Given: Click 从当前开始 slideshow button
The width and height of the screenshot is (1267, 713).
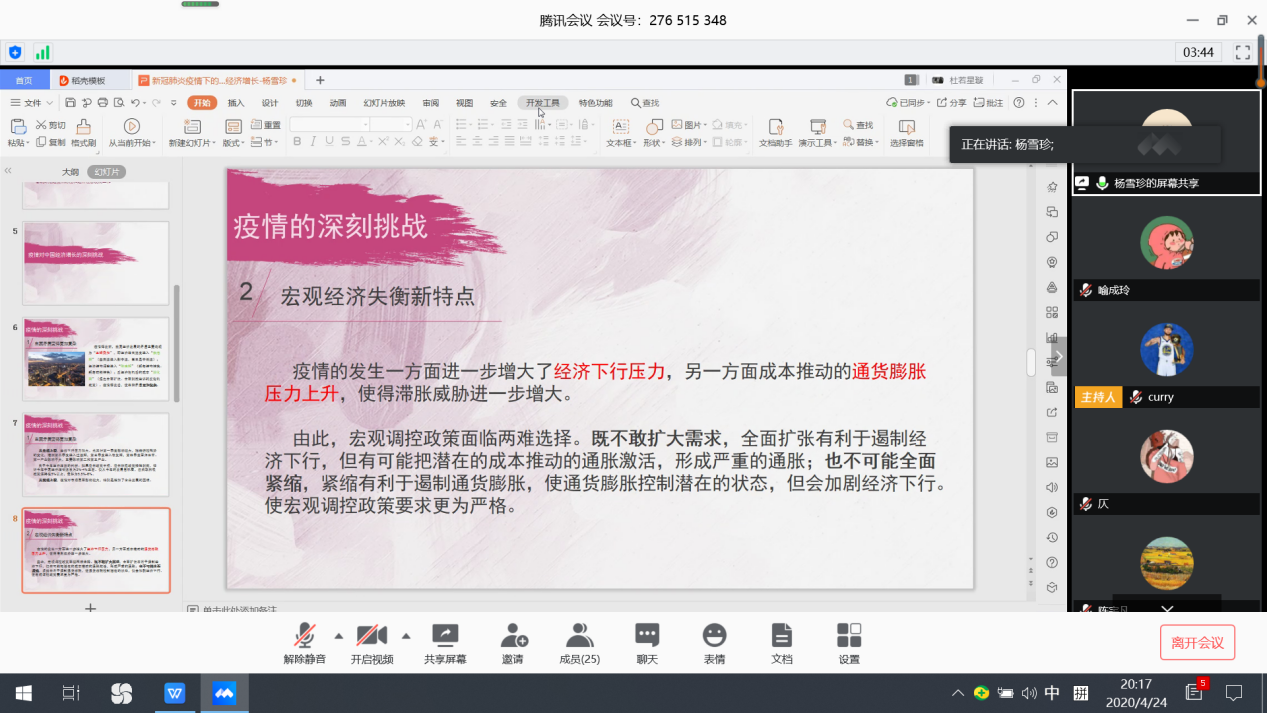Looking at the screenshot, I should (132, 133).
